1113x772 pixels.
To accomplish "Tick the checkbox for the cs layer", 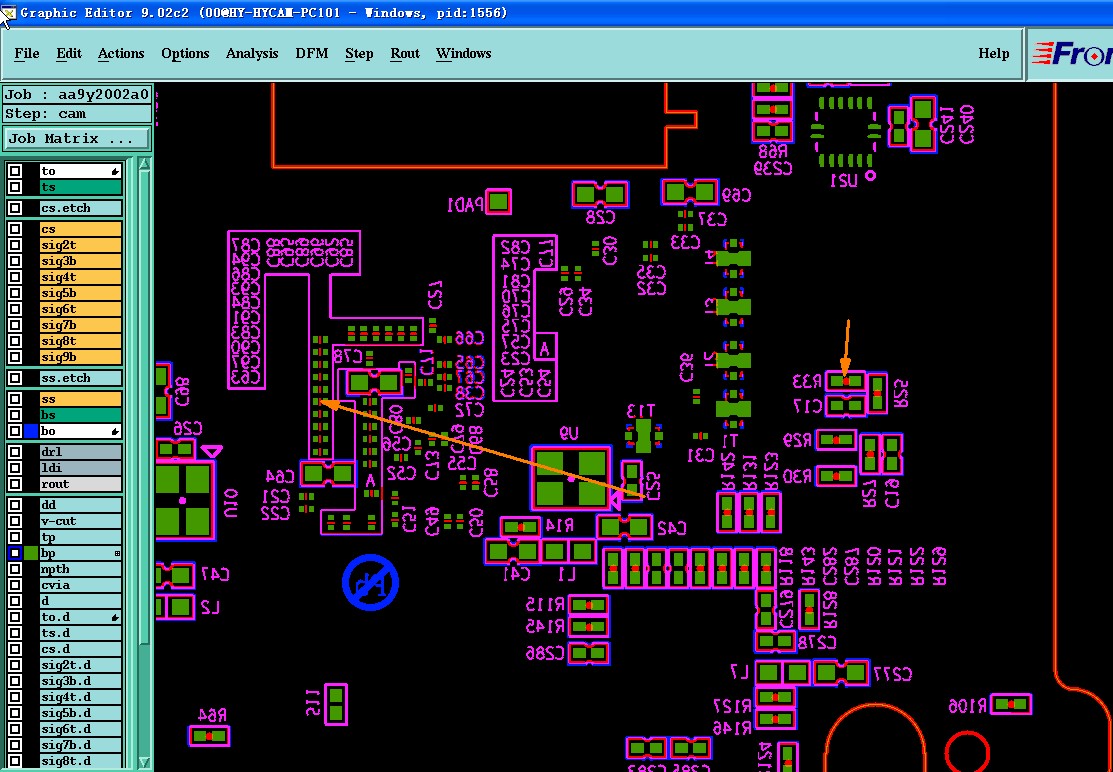I will tap(14, 229).
